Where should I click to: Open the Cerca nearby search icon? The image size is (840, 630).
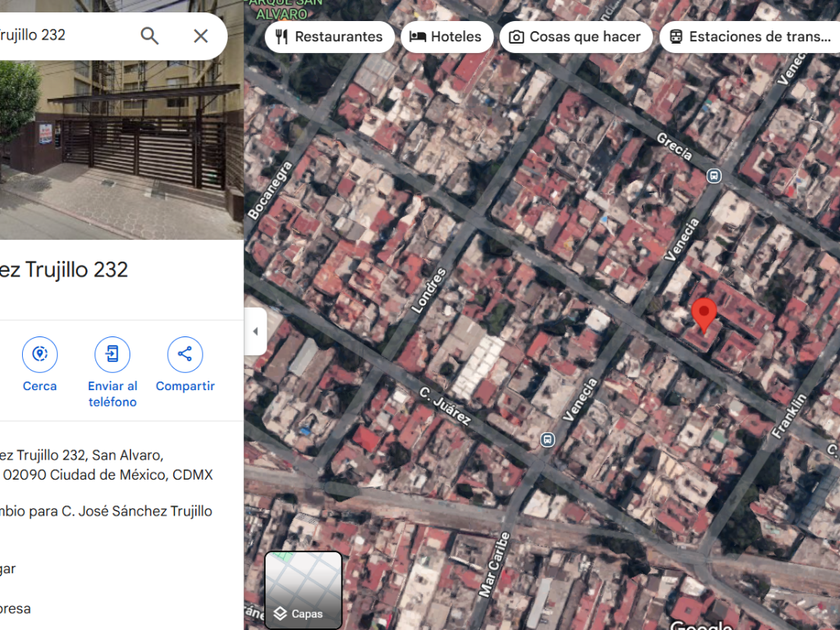(x=40, y=355)
